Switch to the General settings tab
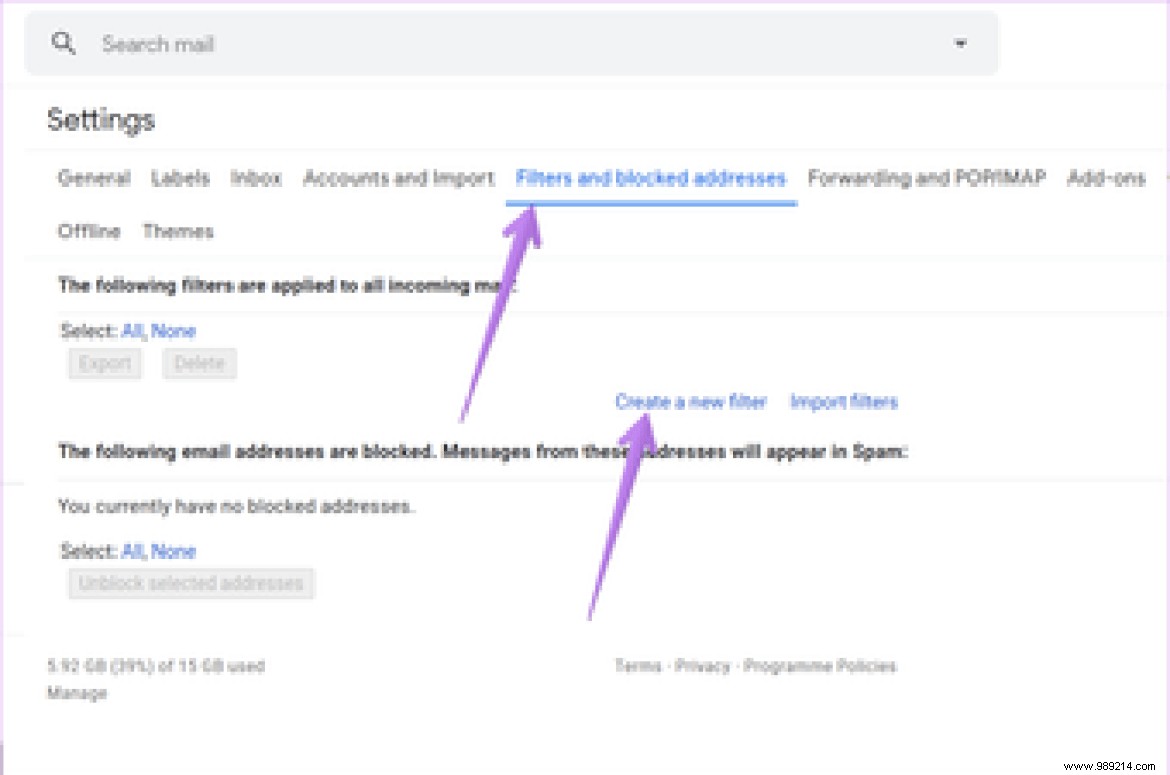This screenshot has height=775, width=1170. [93, 177]
